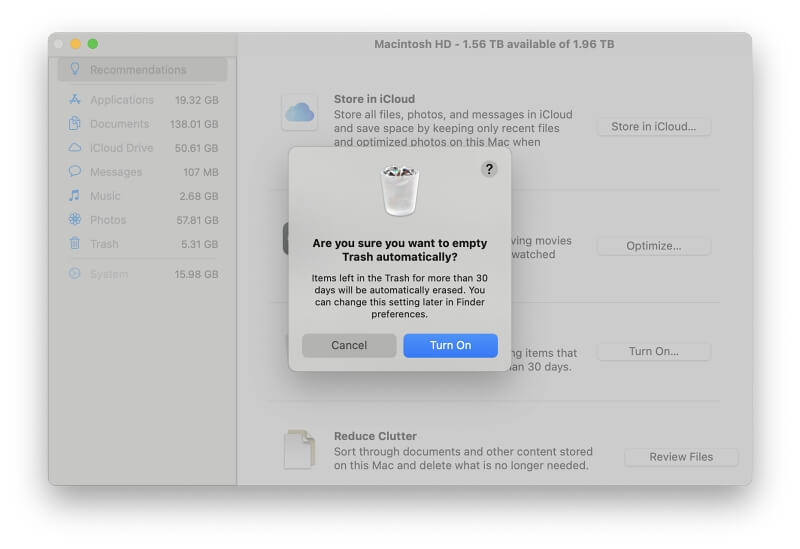Click the Photos flower icon
This screenshot has width=800, height=549.
pyautogui.click(x=75, y=219)
